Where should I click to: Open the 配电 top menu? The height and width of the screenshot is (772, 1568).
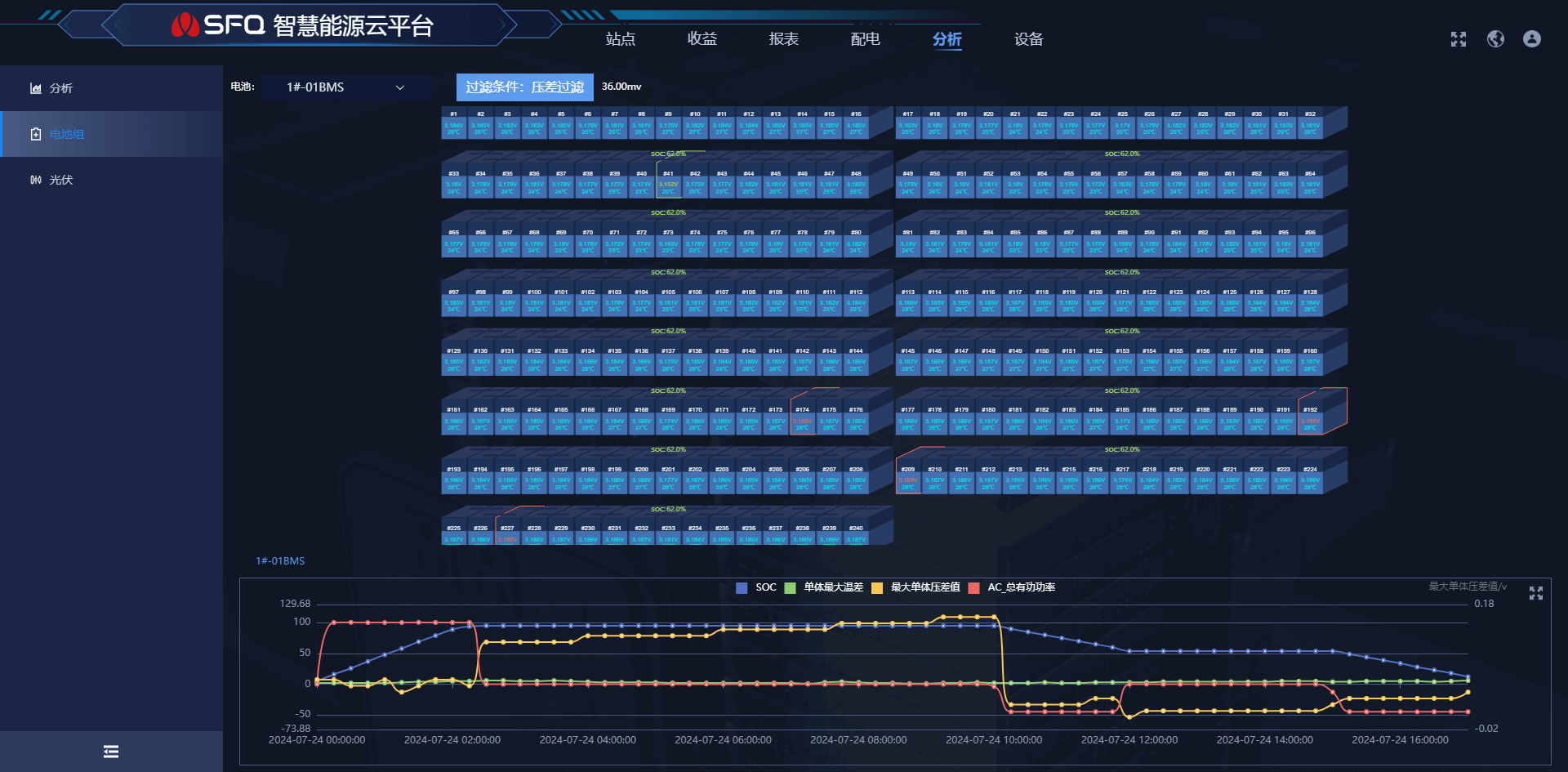click(x=866, y=39)
